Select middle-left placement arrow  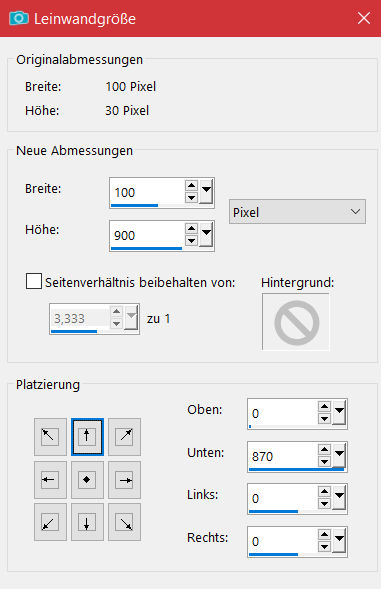pyautogui.click(x=50, y=480)
